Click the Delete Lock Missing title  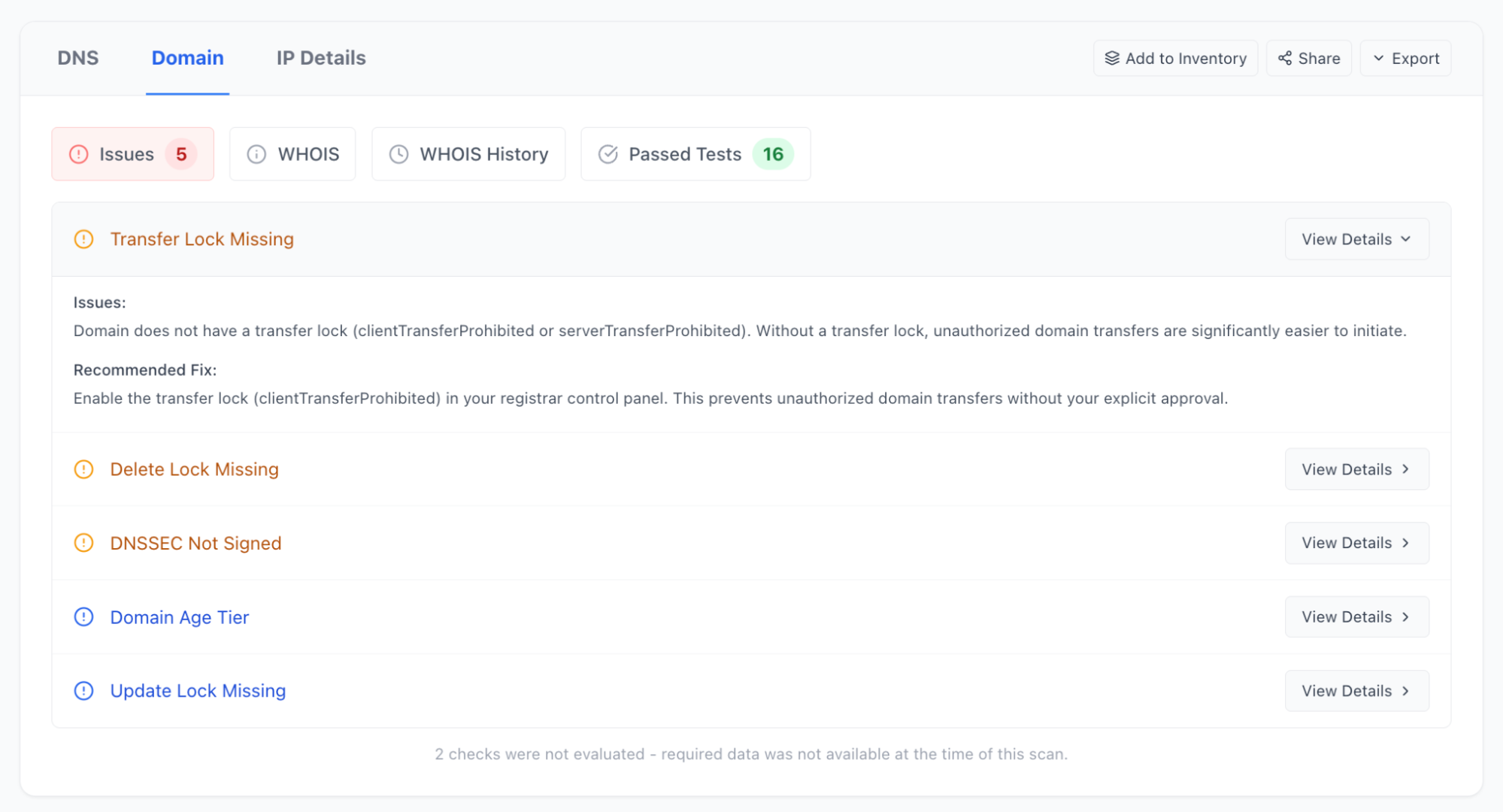195,469
